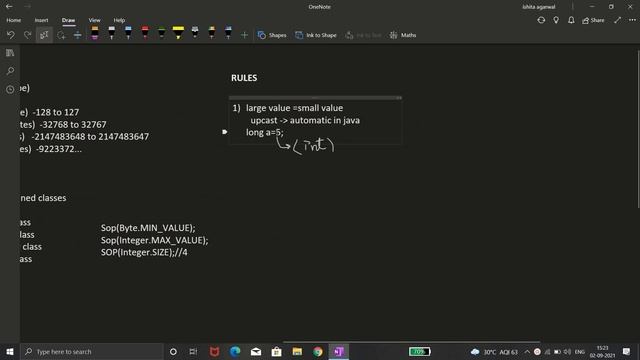Image resolution: width=640 pixels, height=360 pixels.
Task: Add a new pen with plus button
Action: coord(244,35)
